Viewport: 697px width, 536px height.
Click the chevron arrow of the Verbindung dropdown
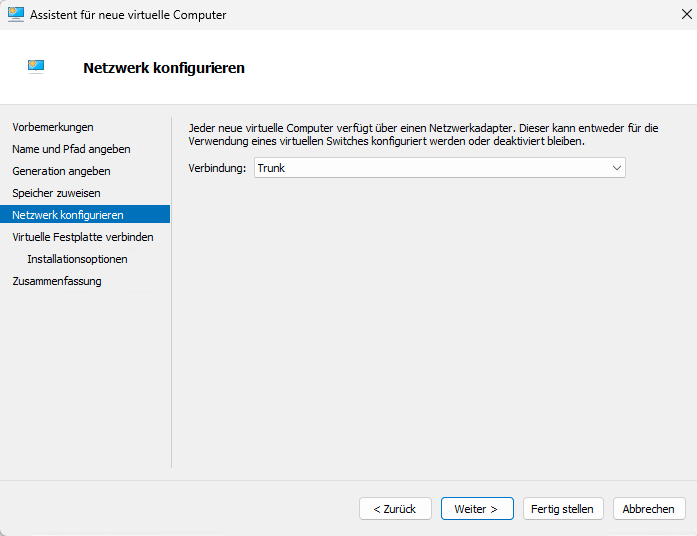coord(617,168)
